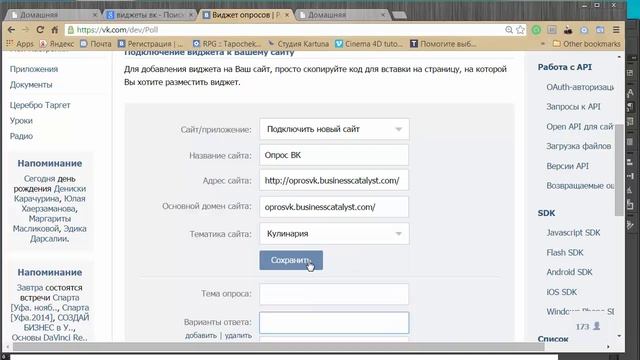This screenshot has width=640, height=360.
Task: Open the Помогите выб... bookmark
Action: point(443,44)
